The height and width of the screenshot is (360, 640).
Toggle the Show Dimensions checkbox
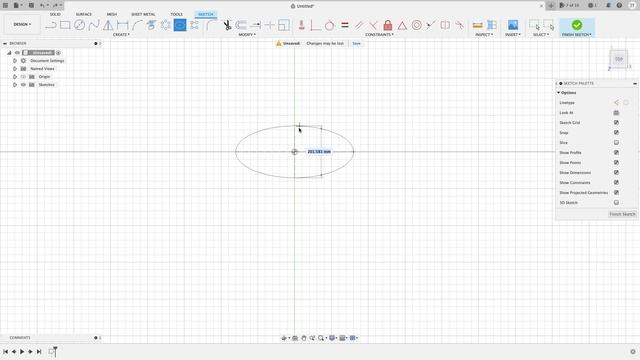[x=616, y=173]
